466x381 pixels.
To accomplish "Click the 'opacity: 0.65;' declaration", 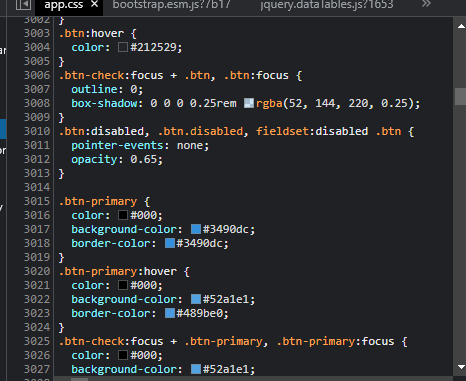I will coord(117,159).
